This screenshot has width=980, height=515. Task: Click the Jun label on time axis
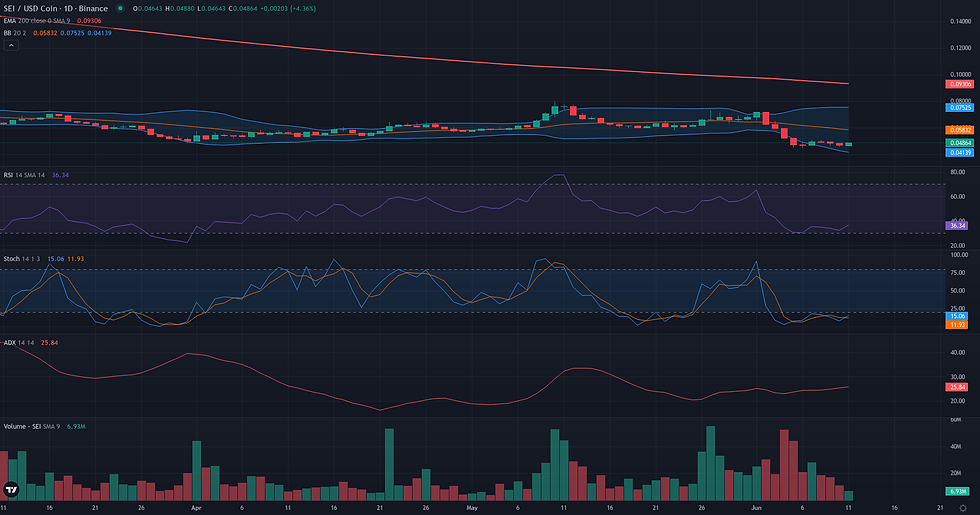pyautogui.click(x=756, y=508)
